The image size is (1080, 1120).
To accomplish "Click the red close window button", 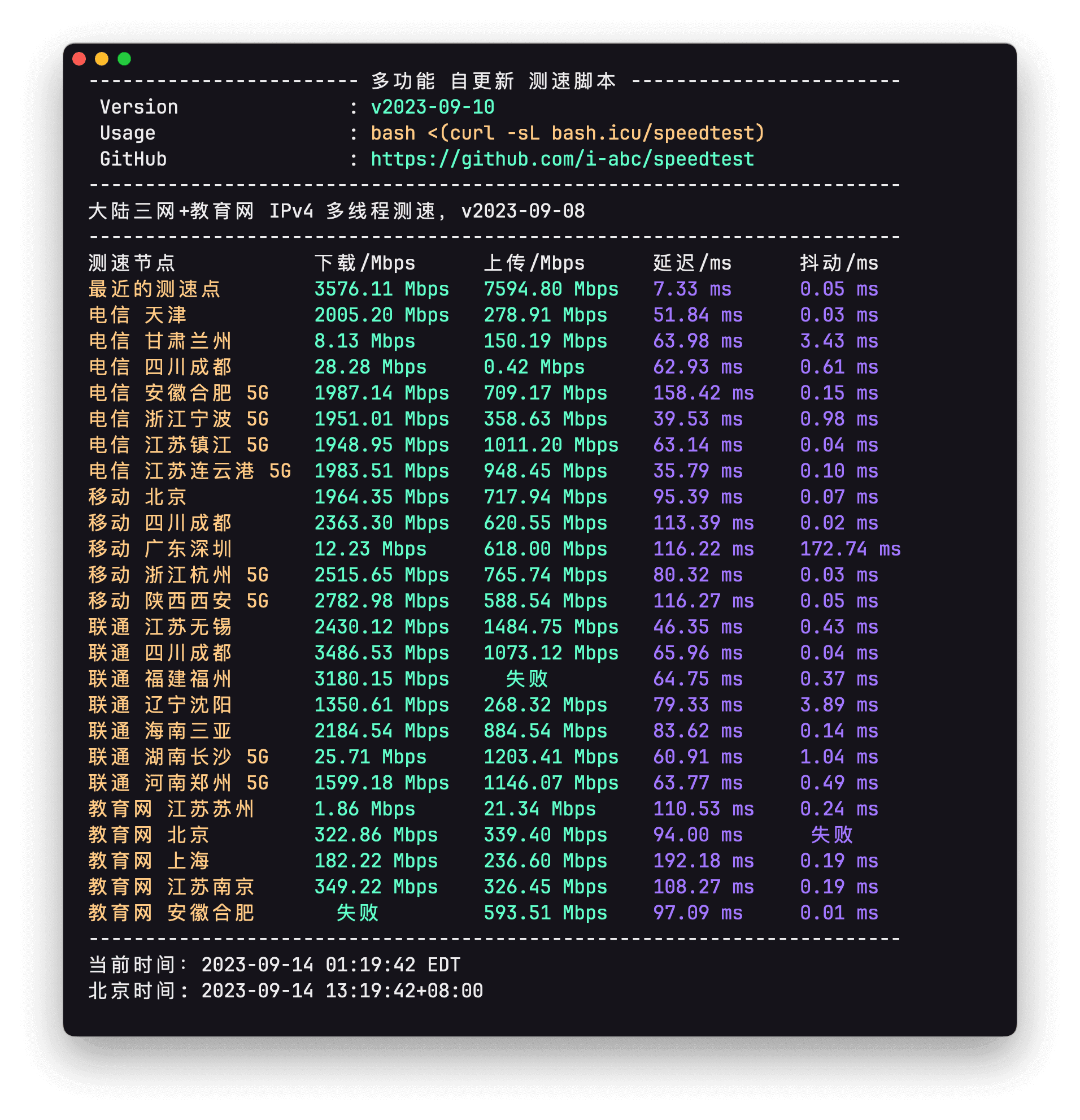I will pyautogui.click(x=80, y=59).
